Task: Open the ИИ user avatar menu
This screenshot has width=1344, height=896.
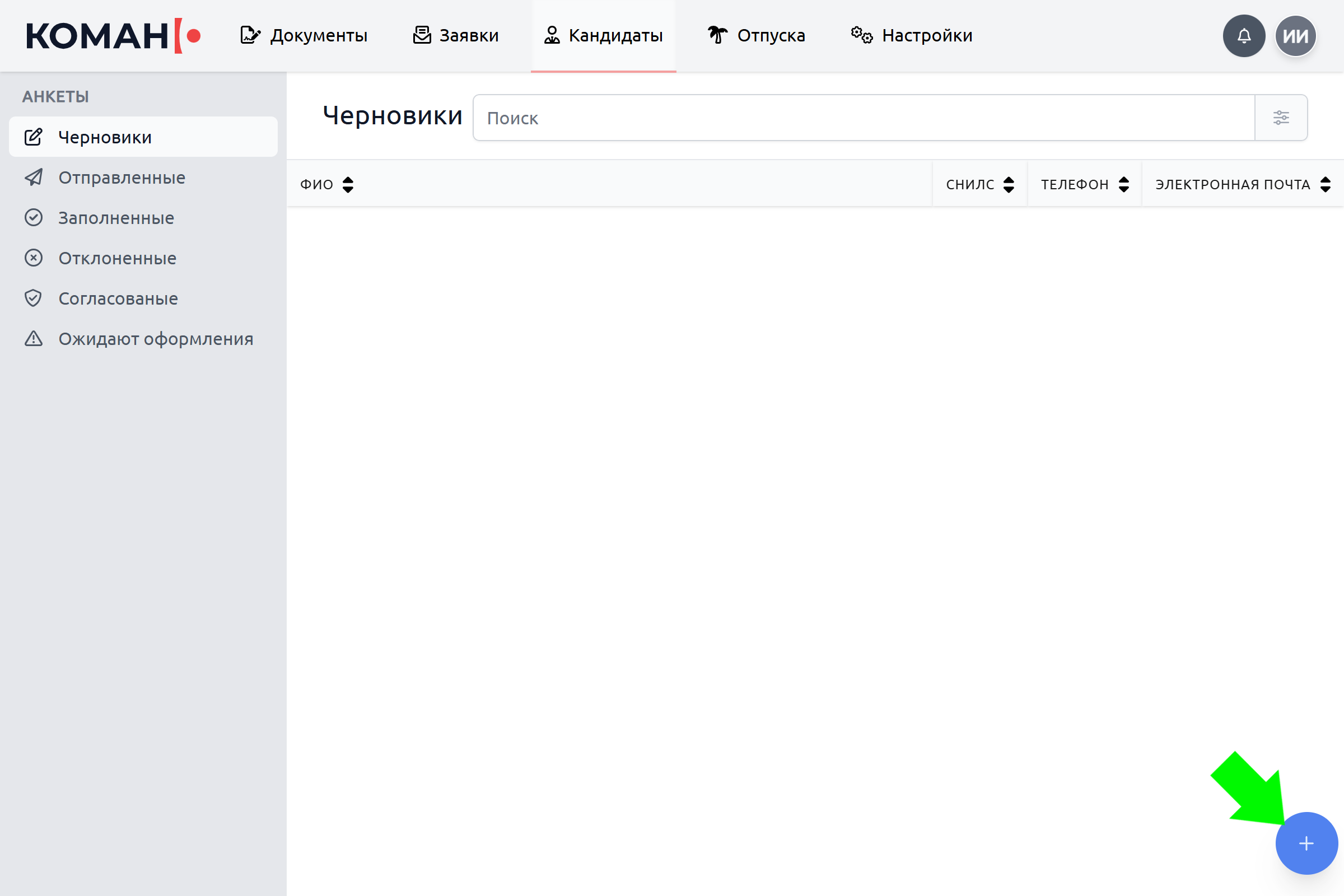Action: 1295,36
